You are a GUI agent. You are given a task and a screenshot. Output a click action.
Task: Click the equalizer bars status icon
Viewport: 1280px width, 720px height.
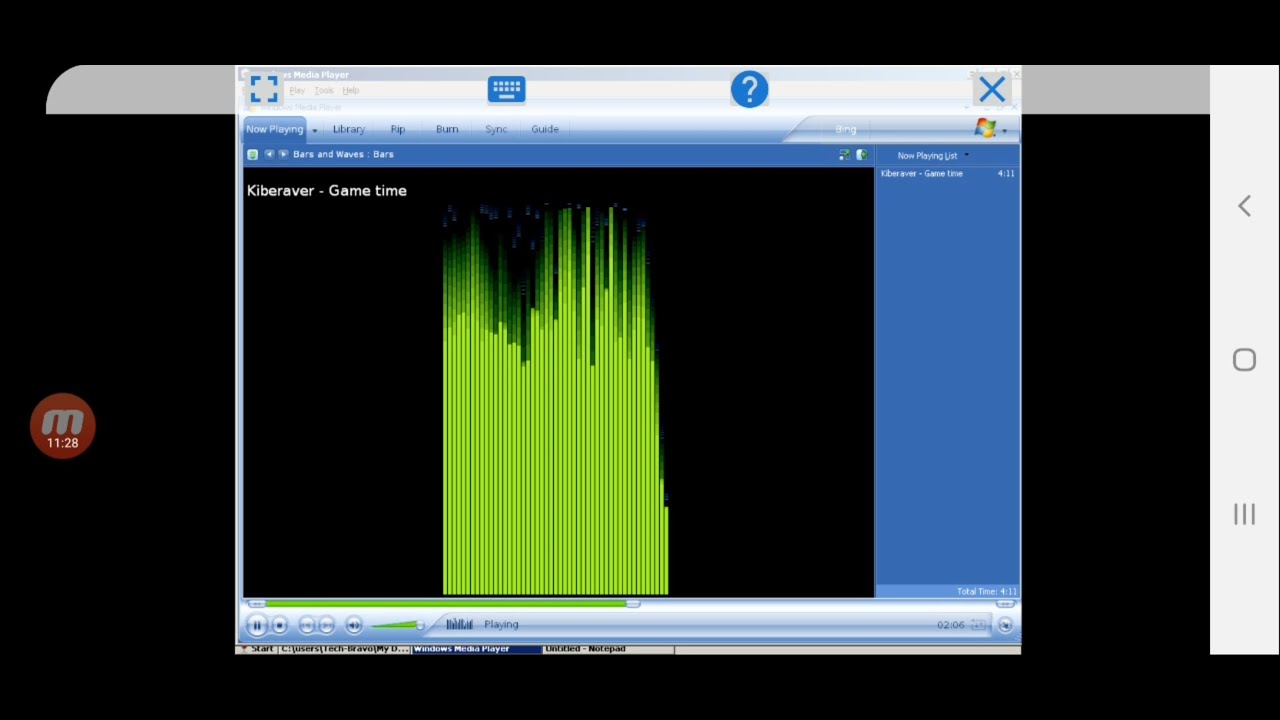click(x=459, y=625)
